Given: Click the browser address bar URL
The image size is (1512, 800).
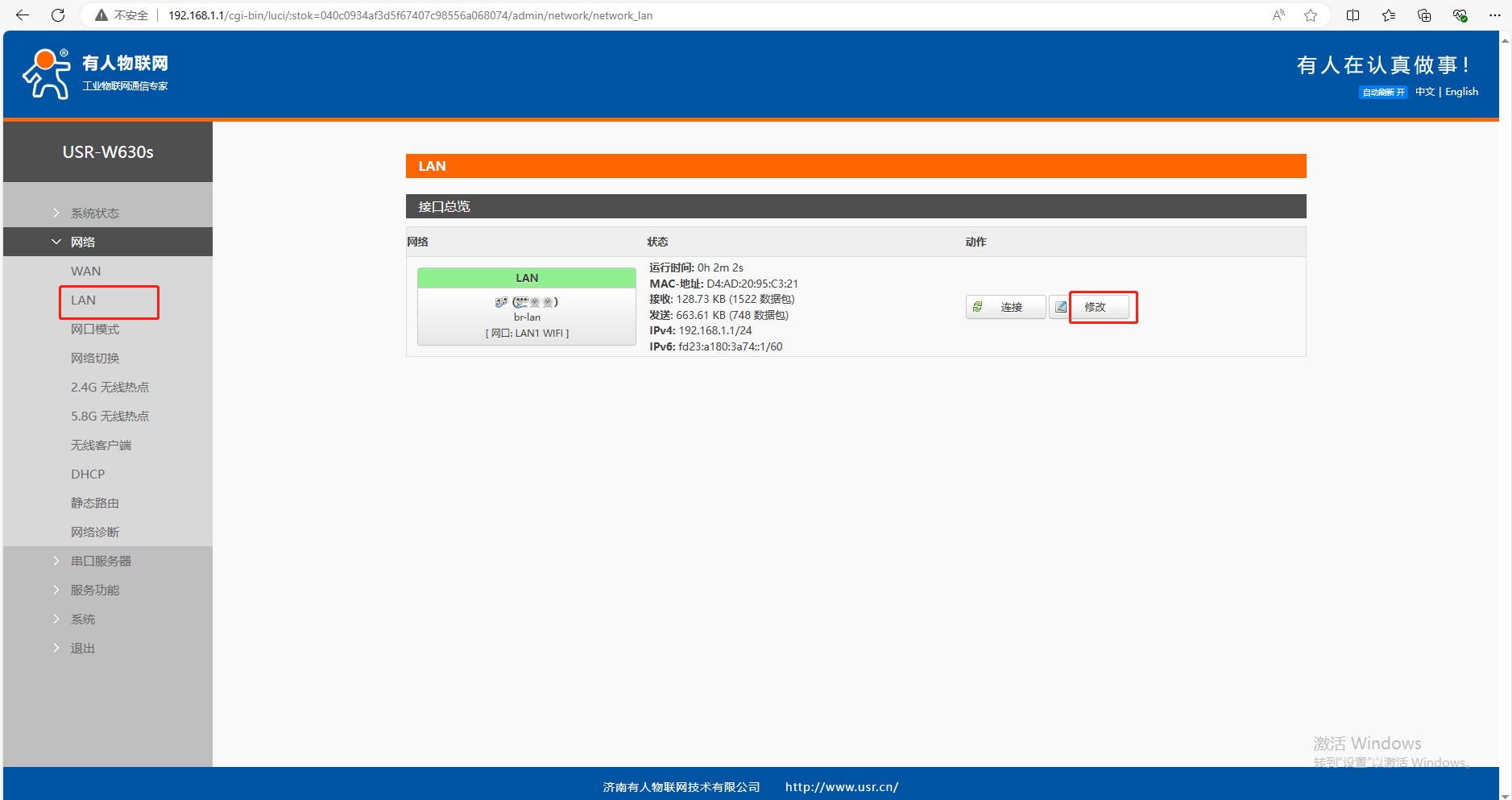Looking at the screenshot, I should coord(410,15).
